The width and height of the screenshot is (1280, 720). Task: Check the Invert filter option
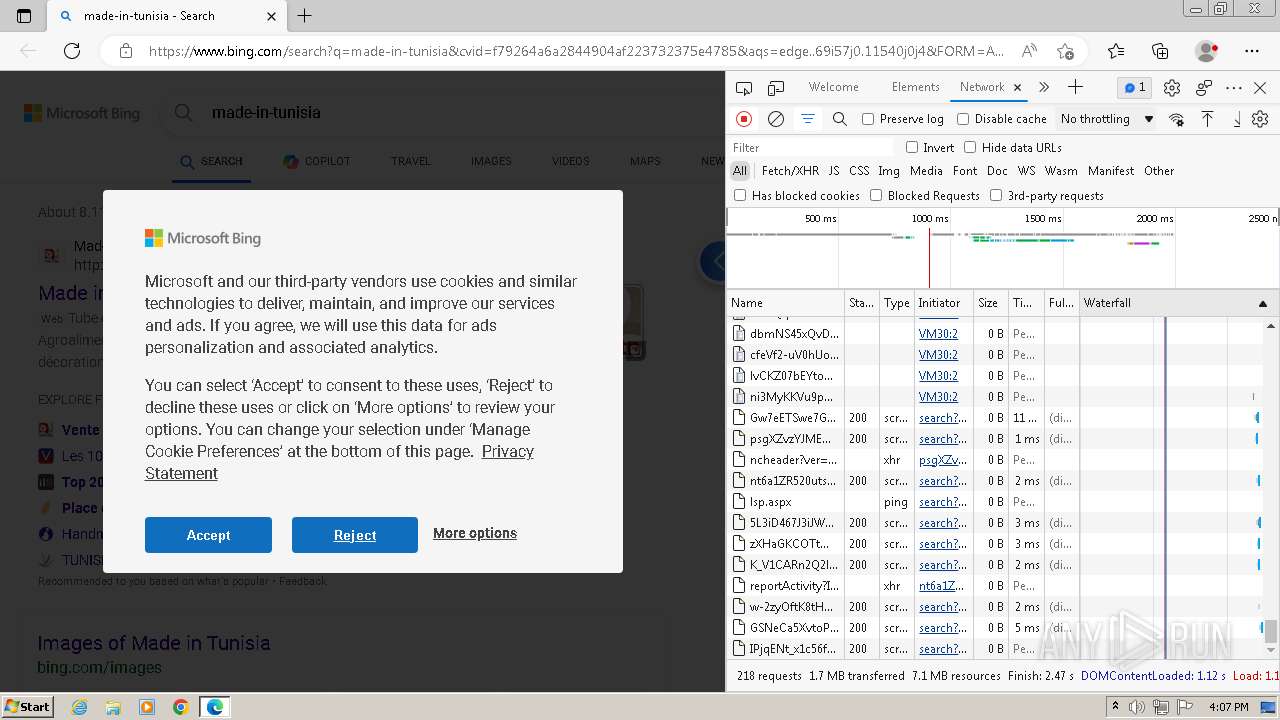coord(912,148)
